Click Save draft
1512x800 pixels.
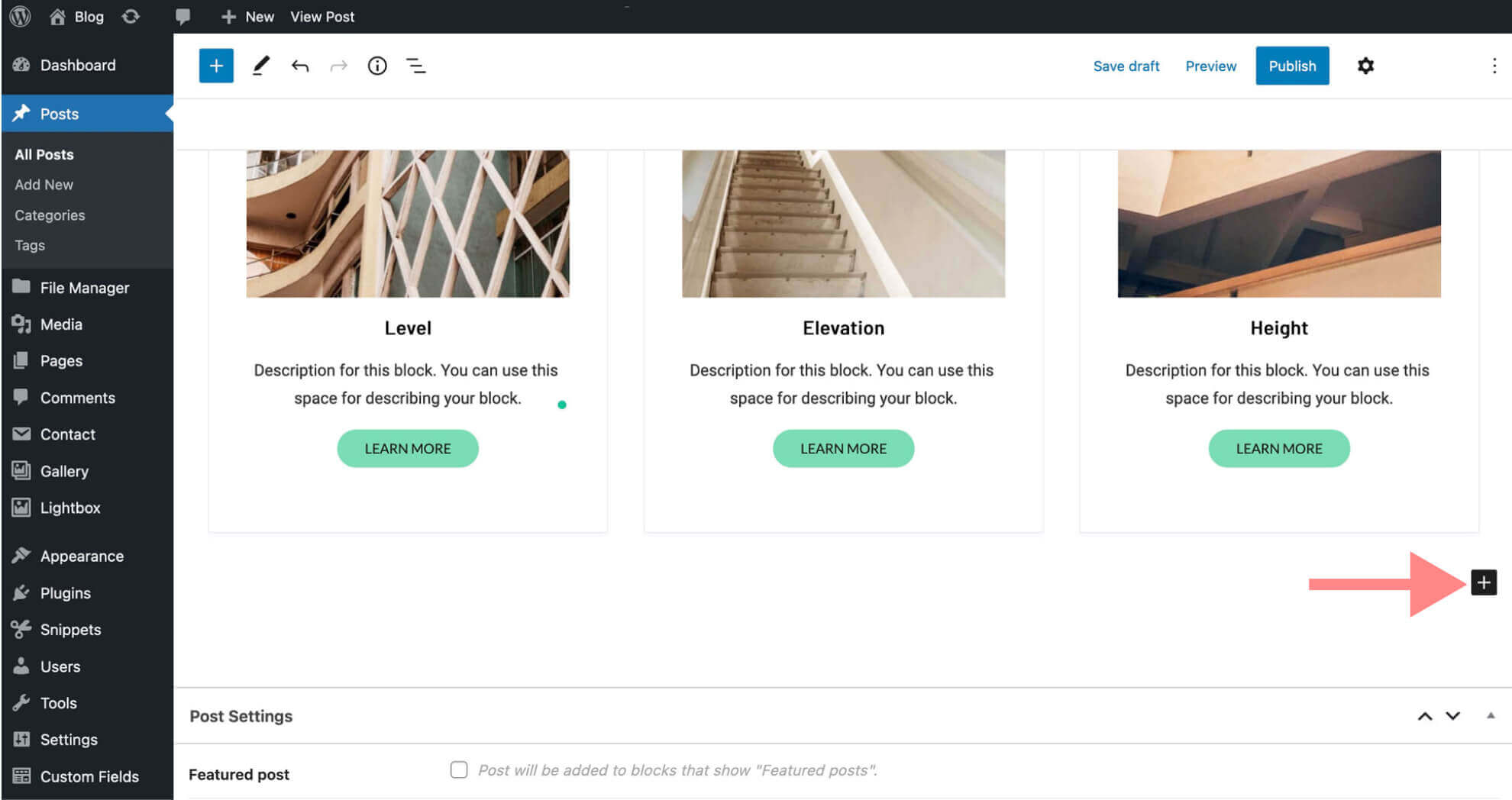(x=1126, y=66)
